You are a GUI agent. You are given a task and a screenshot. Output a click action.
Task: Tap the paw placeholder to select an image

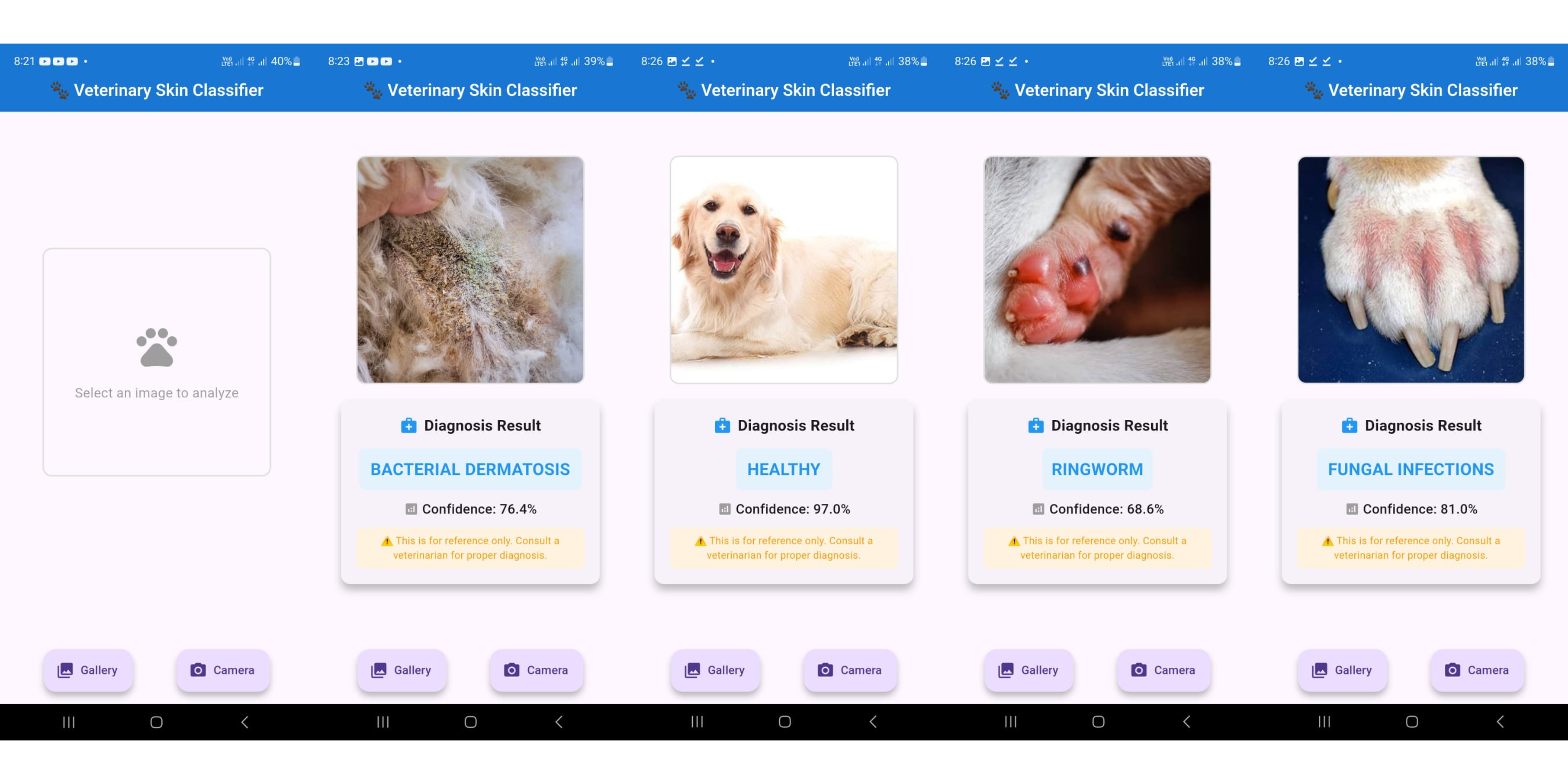coord(156,362)
